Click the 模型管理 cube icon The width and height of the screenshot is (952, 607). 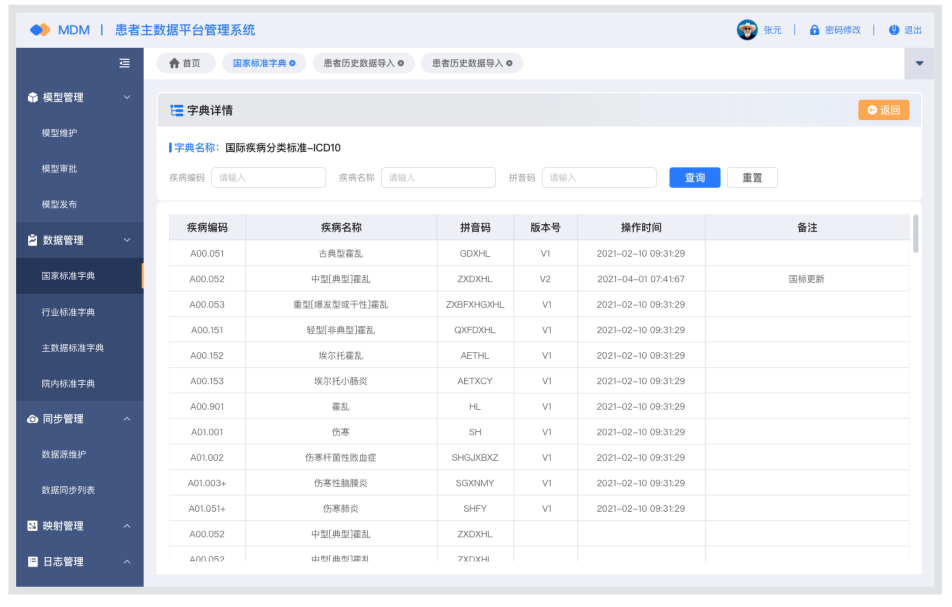coord(33,97)
